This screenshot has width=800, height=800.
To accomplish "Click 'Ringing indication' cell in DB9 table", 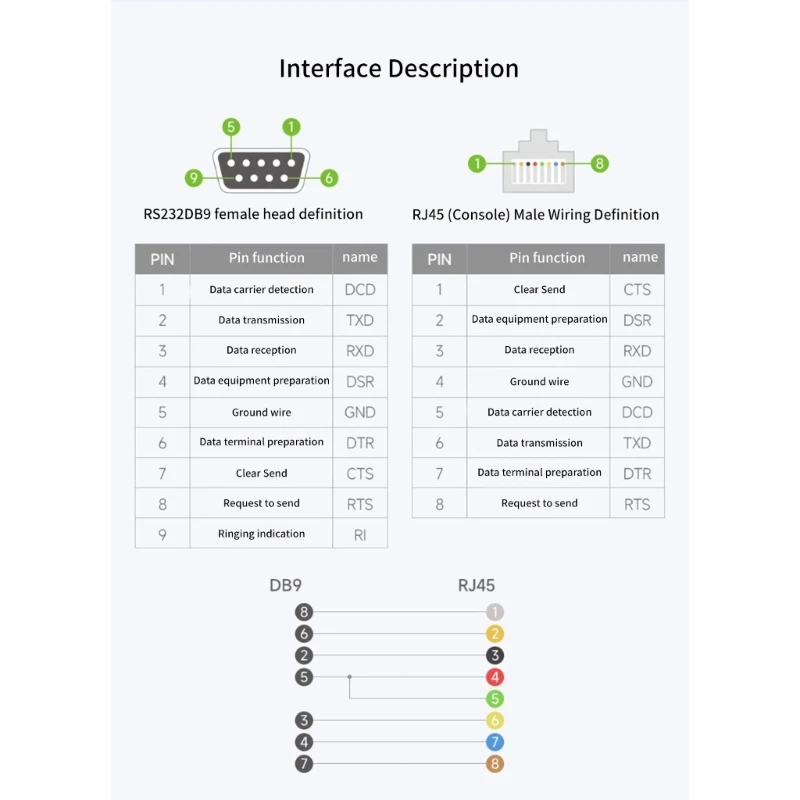I will (261, 534).
